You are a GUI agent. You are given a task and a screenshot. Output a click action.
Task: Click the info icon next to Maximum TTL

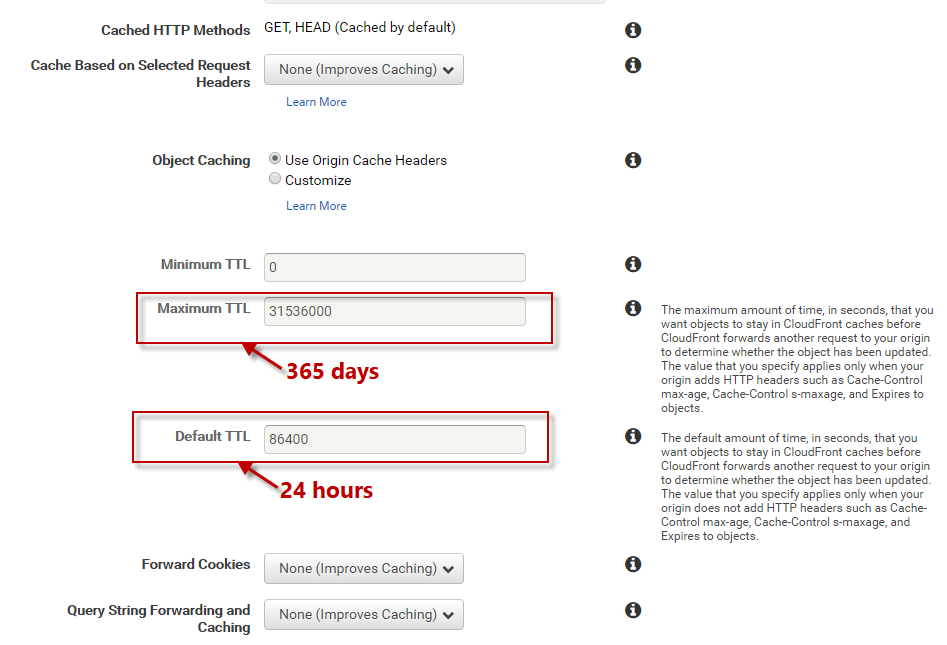(x=633, y=308)
